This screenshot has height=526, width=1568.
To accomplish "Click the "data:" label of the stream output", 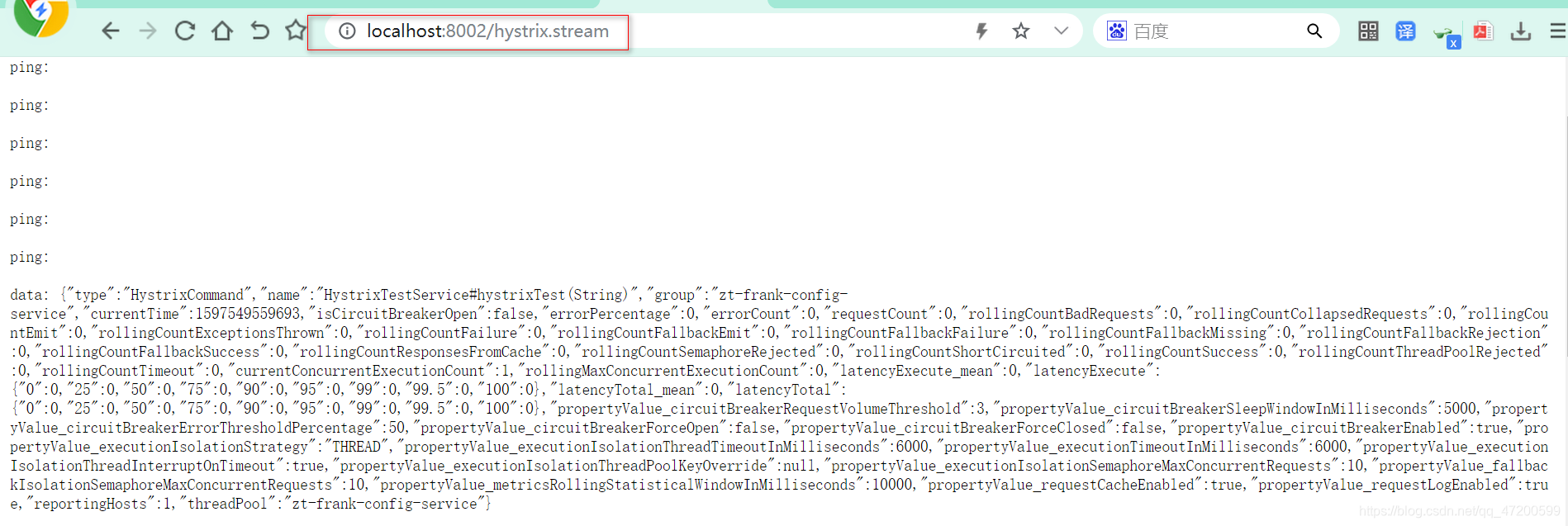I will click(32, 295).
